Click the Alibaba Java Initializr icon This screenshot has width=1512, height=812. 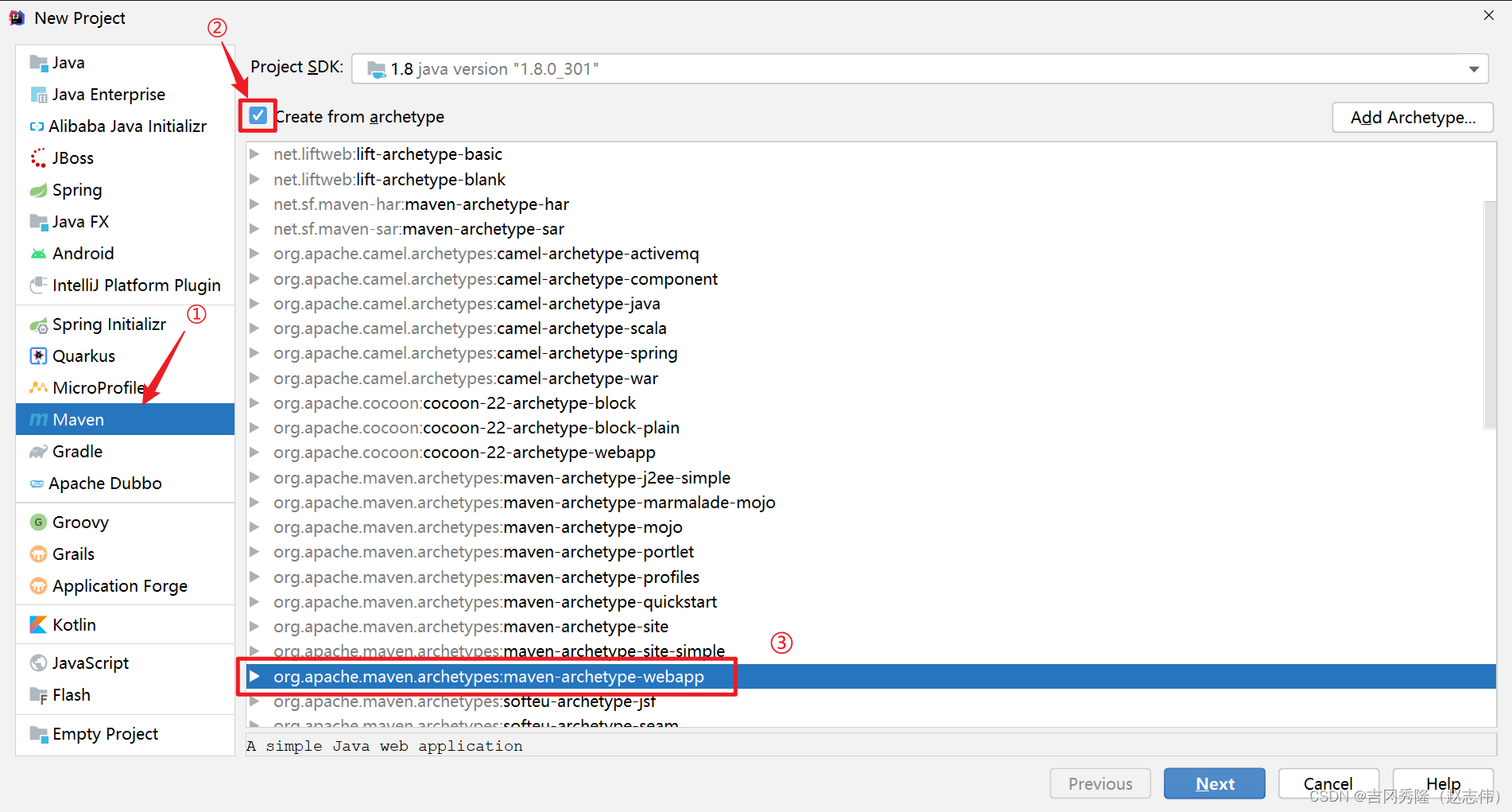[x=37, y=126]
